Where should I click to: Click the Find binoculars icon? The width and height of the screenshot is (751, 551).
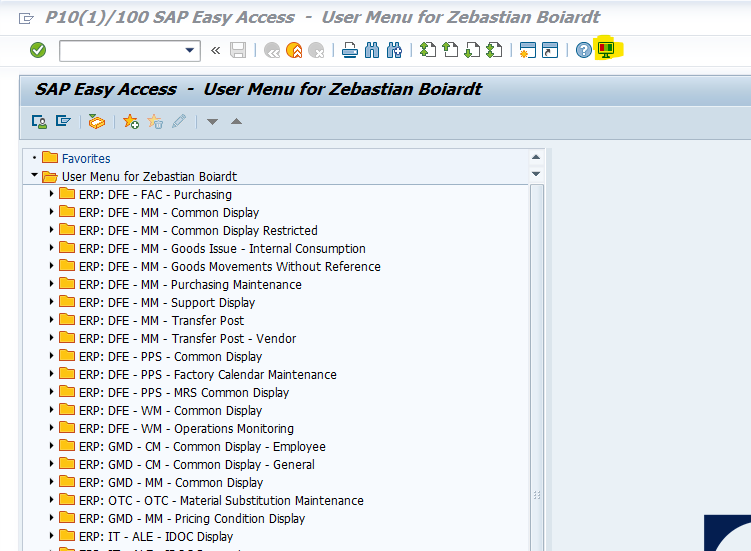click(x=372, y=50)
